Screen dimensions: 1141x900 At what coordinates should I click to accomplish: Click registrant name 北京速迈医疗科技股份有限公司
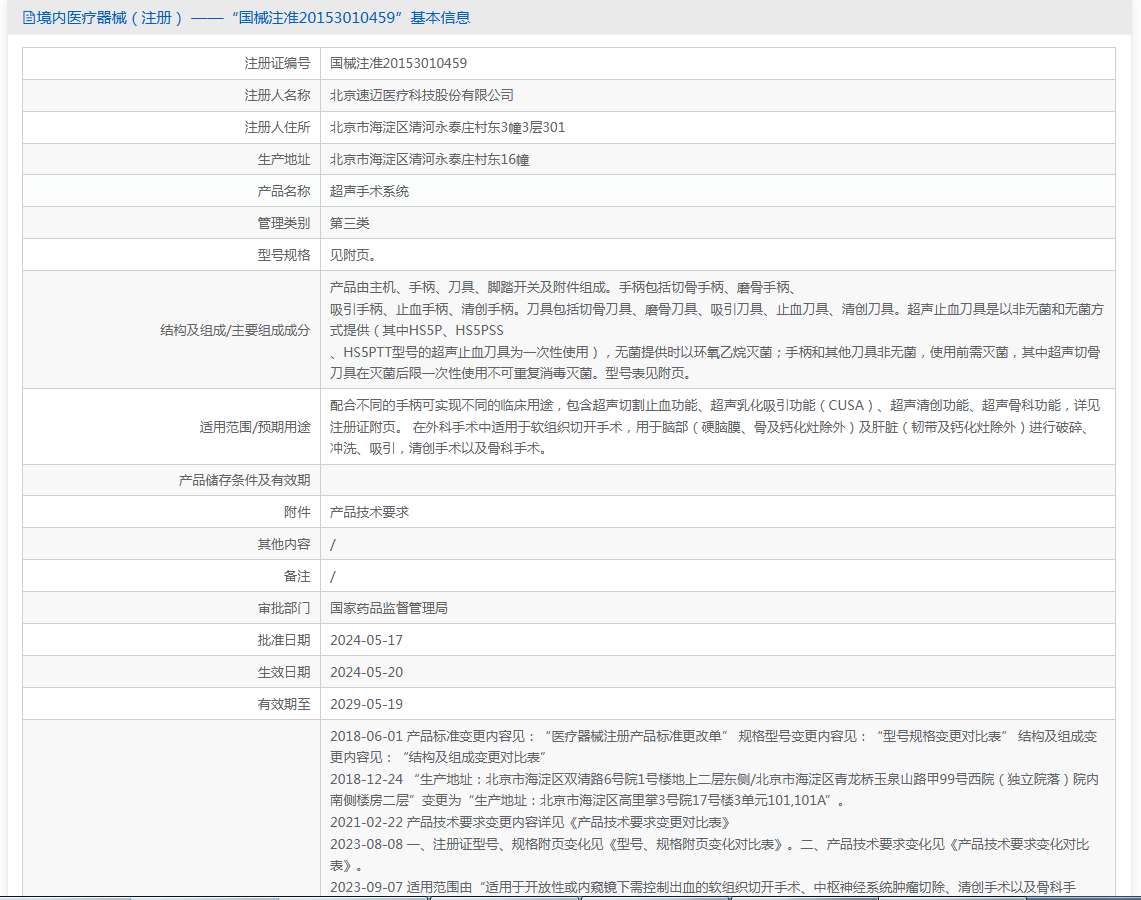pos(421,95)
